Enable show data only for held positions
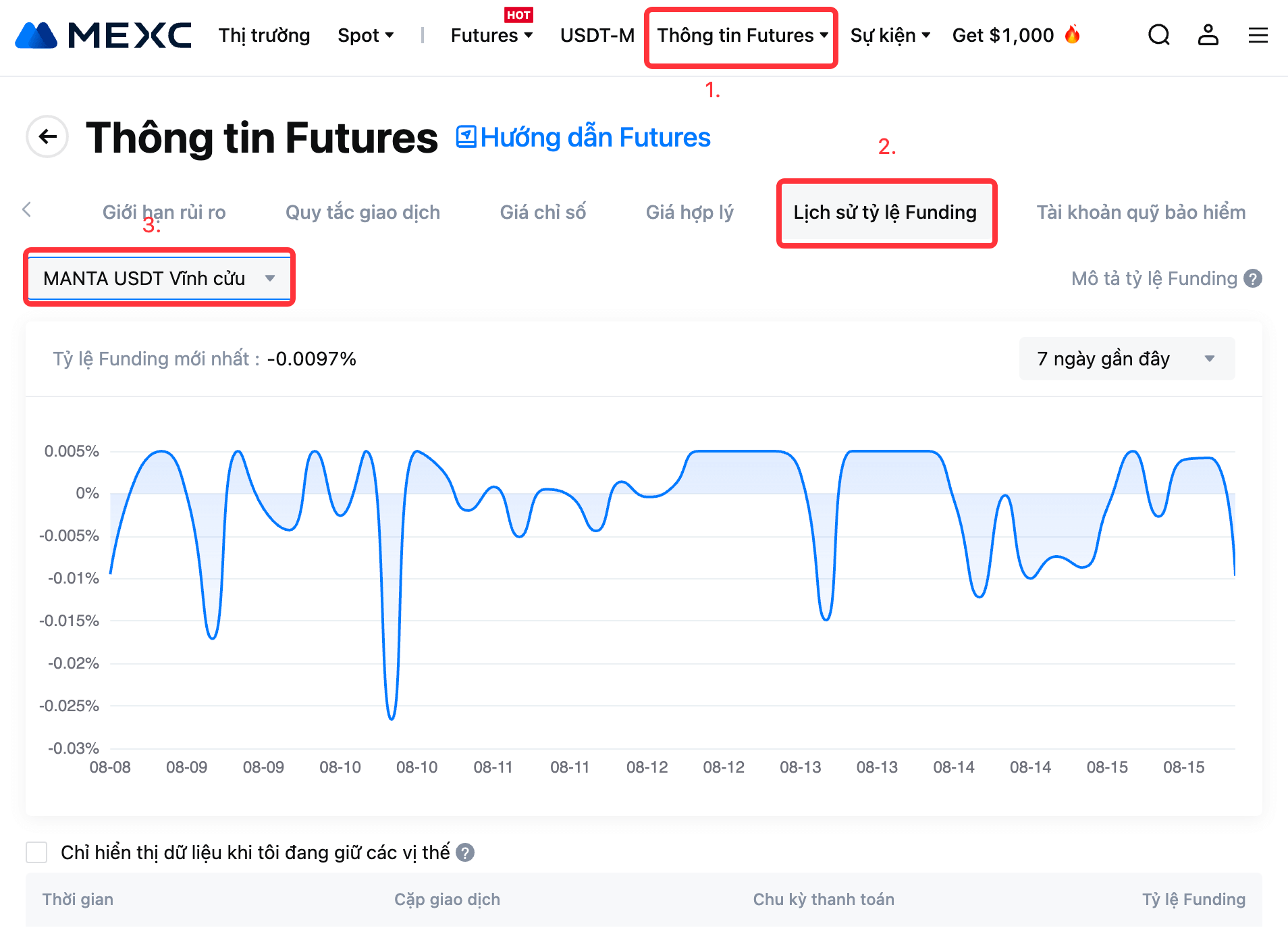This screenshot has height=928, width=1288. coord(36,852)
